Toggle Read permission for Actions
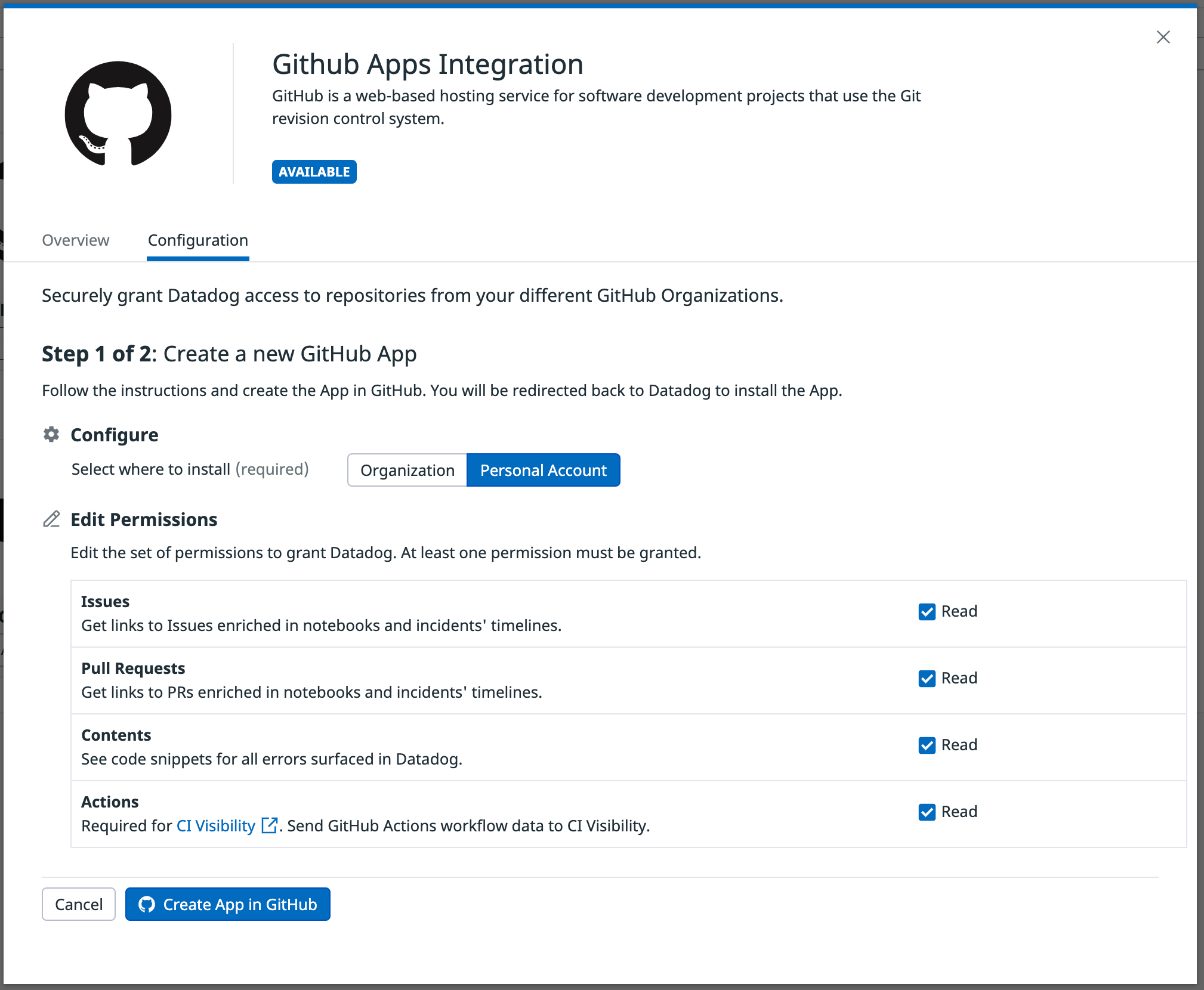1204x990 pixels. click(x=927, y=812)
